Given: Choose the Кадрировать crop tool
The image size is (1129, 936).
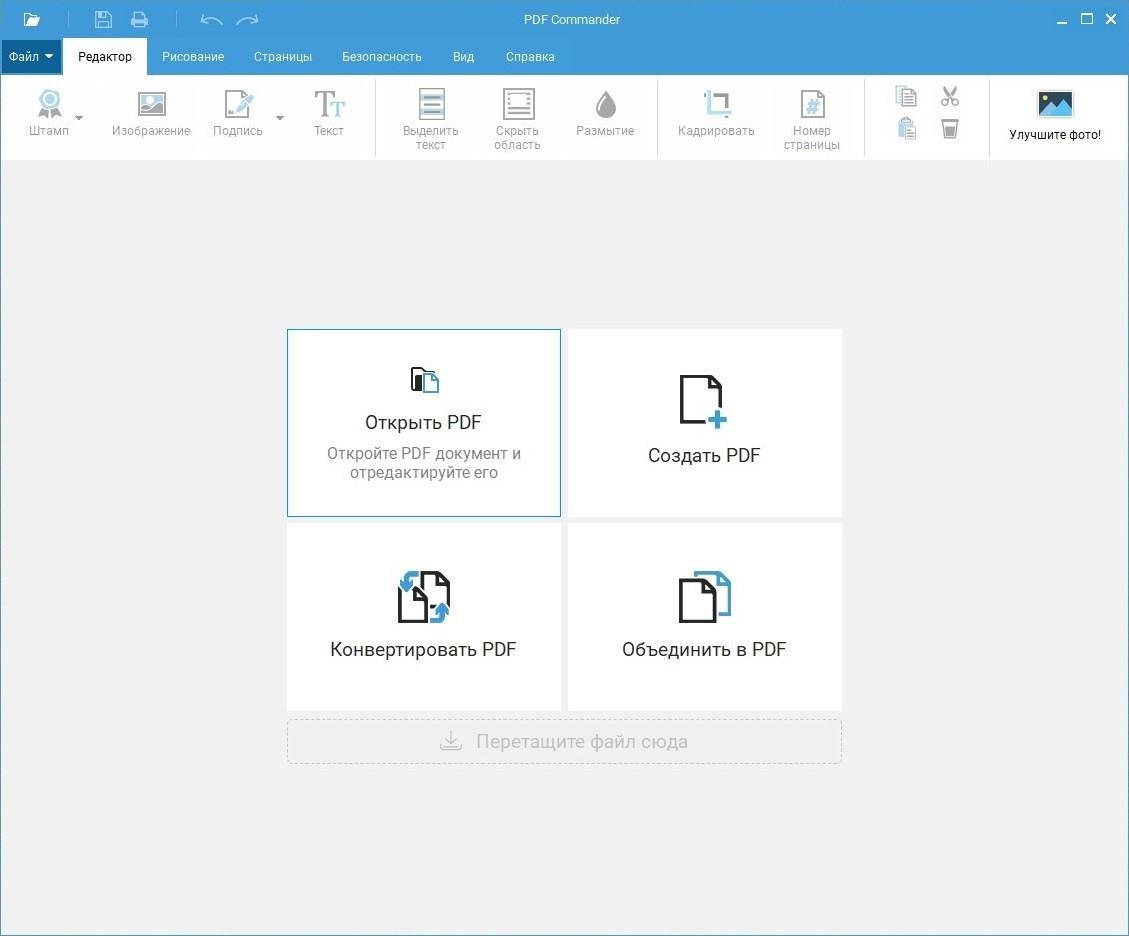Looking at the screenshot, I should click(716, 113).
